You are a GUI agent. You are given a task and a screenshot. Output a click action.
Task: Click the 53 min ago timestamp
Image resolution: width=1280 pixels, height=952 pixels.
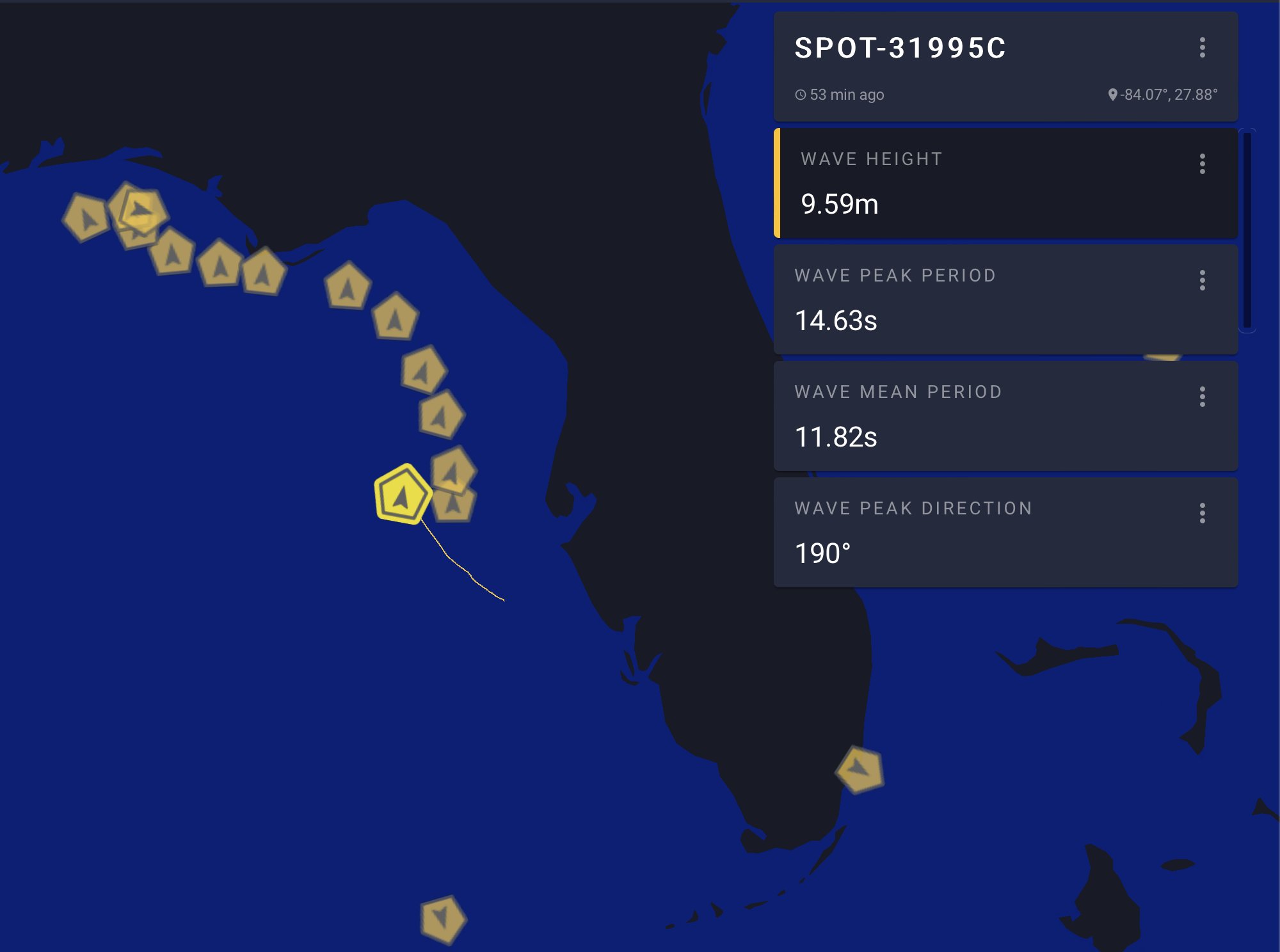pyautogui.click(x=847, y=95)
